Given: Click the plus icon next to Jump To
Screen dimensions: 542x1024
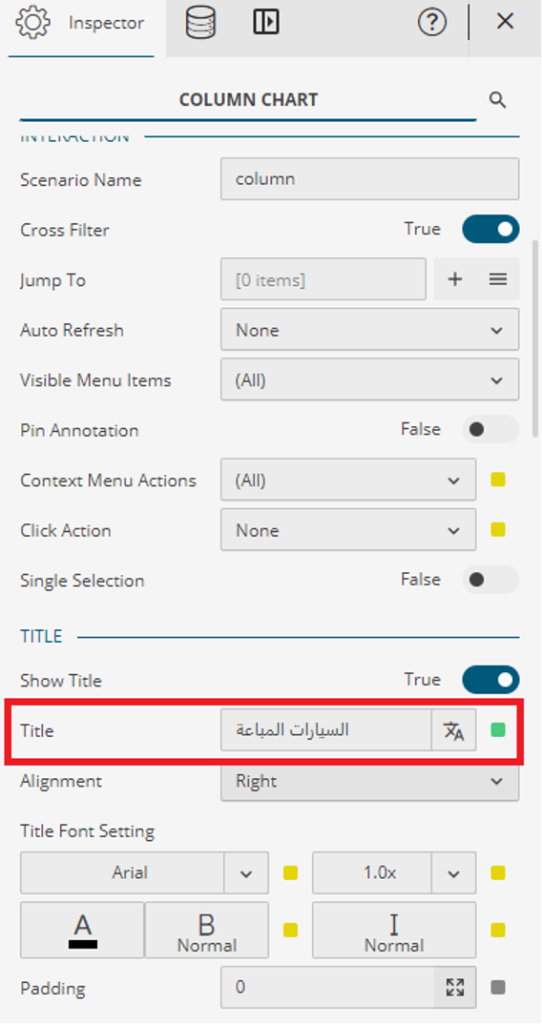Looking at the screenshot, I should click(454, 280).
